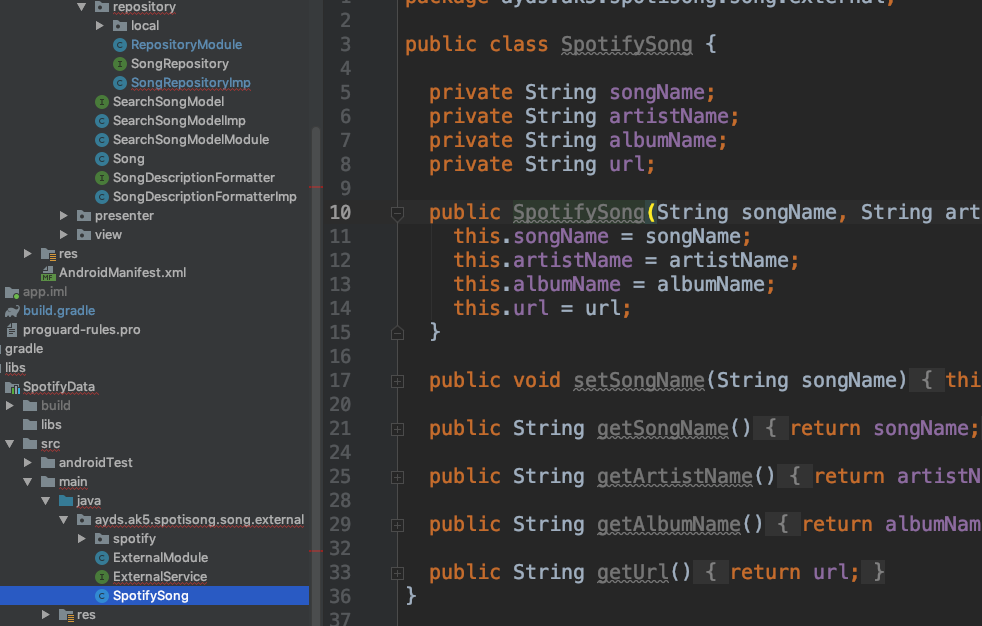This screenshot has height=626, width=982.
Task: Fold the SpotifySong constructor at line 10
Action: 397,213
